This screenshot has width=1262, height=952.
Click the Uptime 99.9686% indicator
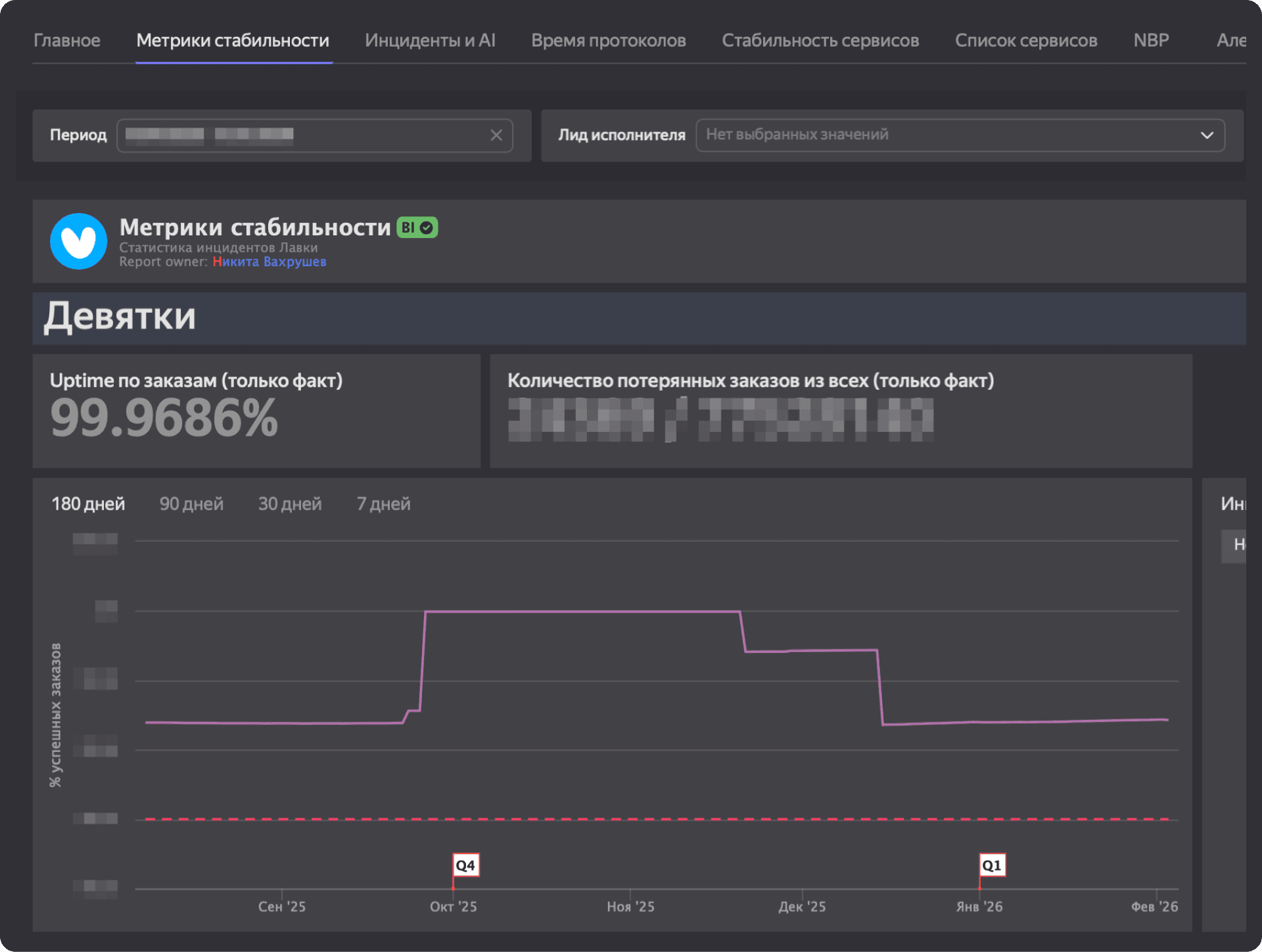[164, 419]
